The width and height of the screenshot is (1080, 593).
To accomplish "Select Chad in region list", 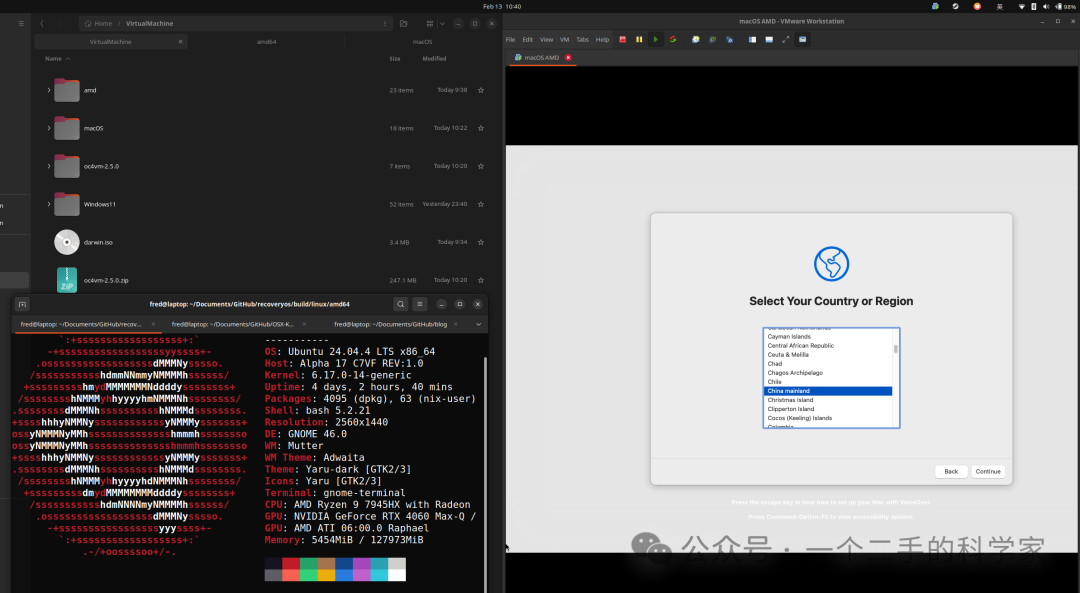I will pos(828,364).
